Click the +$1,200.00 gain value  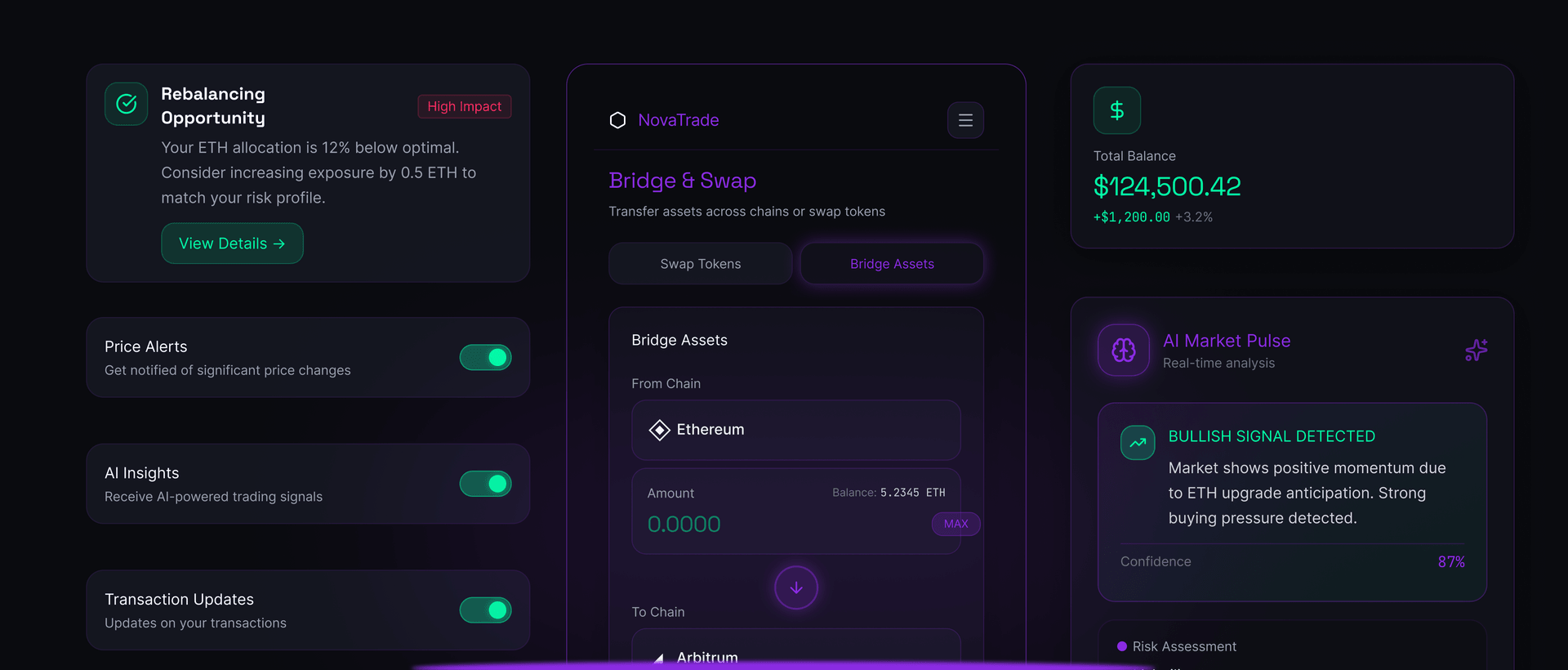1132,217
